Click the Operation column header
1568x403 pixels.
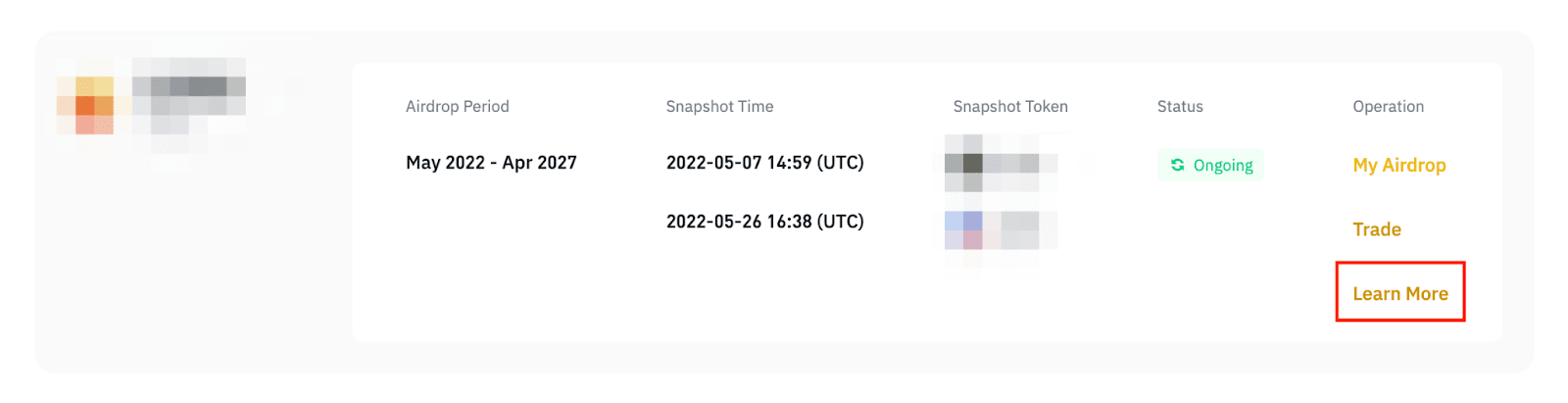pos(1388,107)
